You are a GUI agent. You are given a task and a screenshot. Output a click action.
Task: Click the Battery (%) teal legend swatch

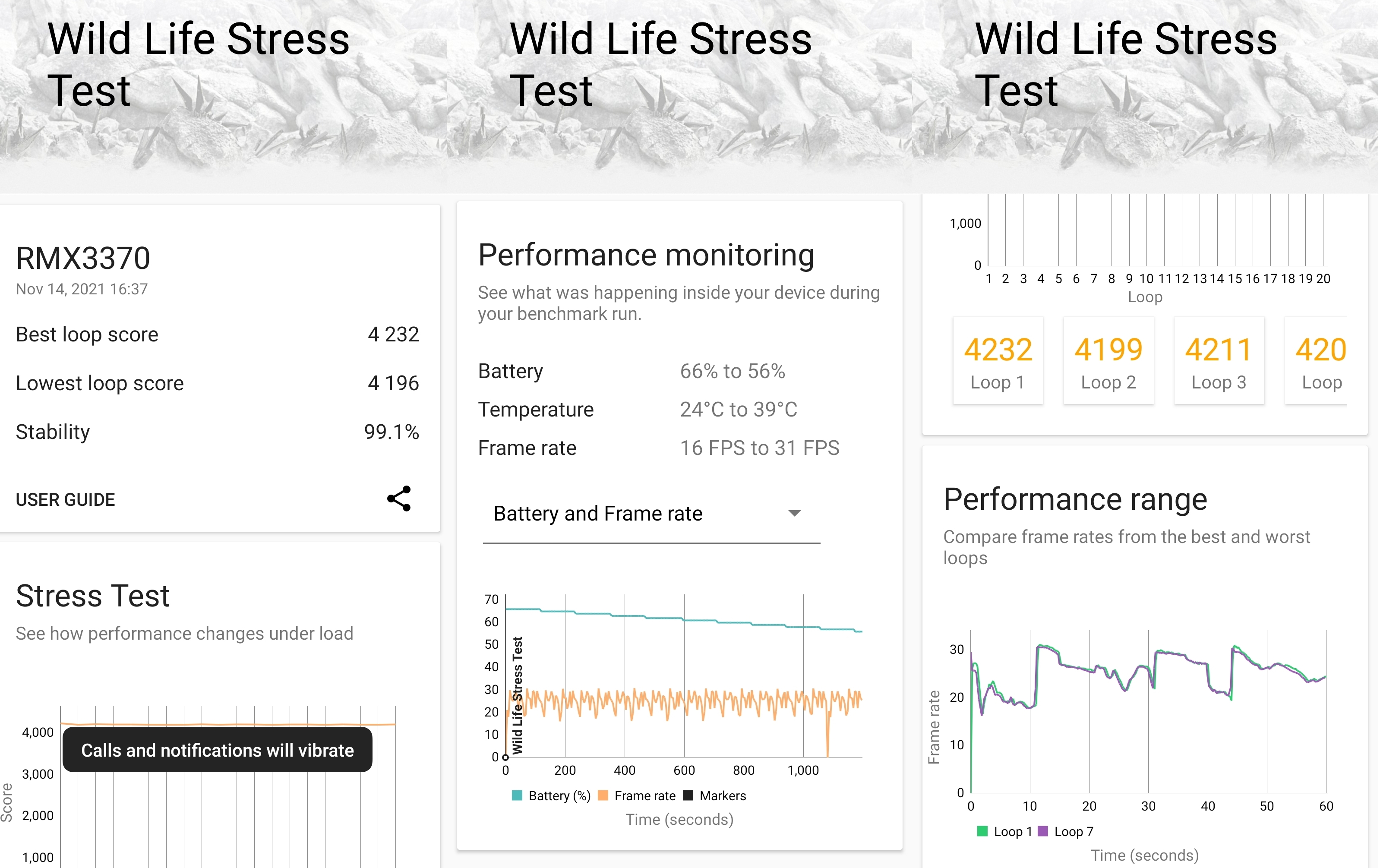click(x=517, y=795)
